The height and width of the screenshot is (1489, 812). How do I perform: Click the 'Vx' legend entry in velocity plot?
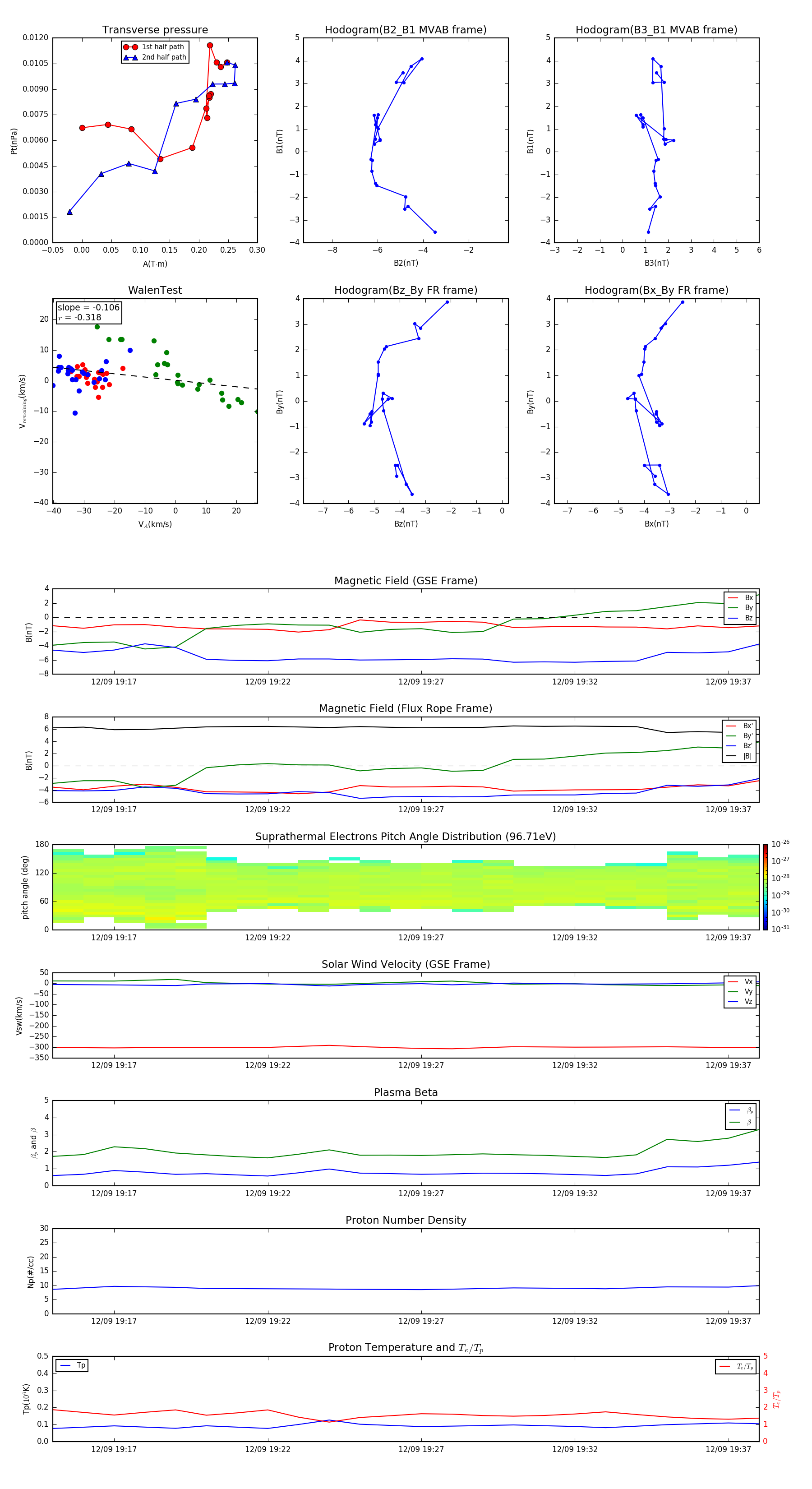pos(740,982)
